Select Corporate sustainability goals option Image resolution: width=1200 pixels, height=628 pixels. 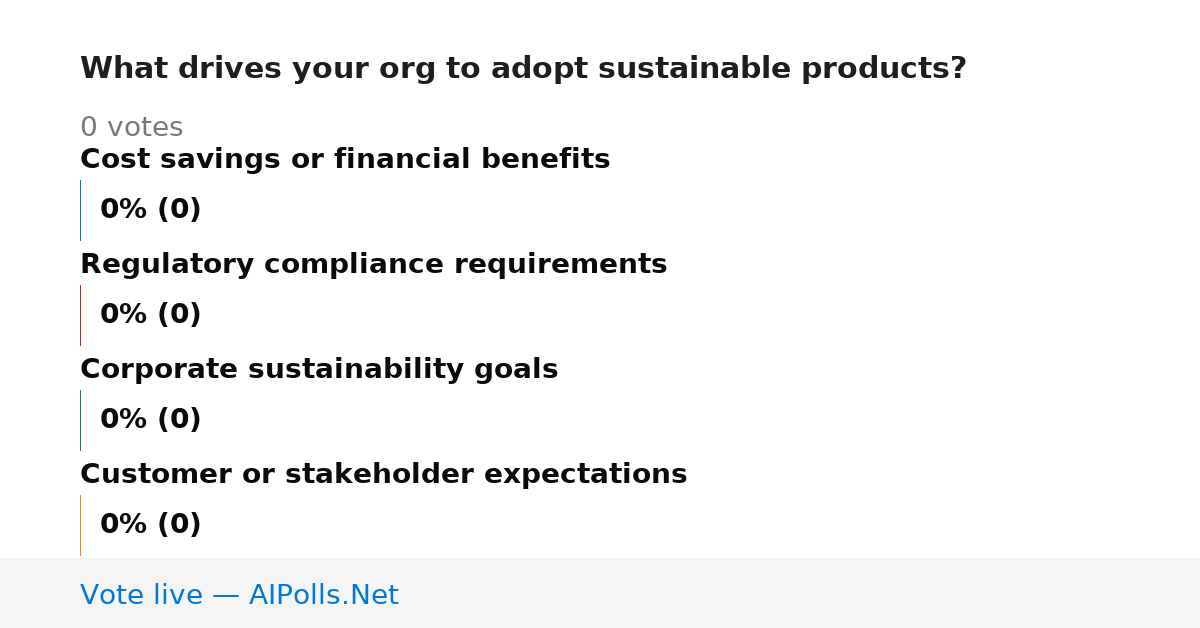pos(319,369)
